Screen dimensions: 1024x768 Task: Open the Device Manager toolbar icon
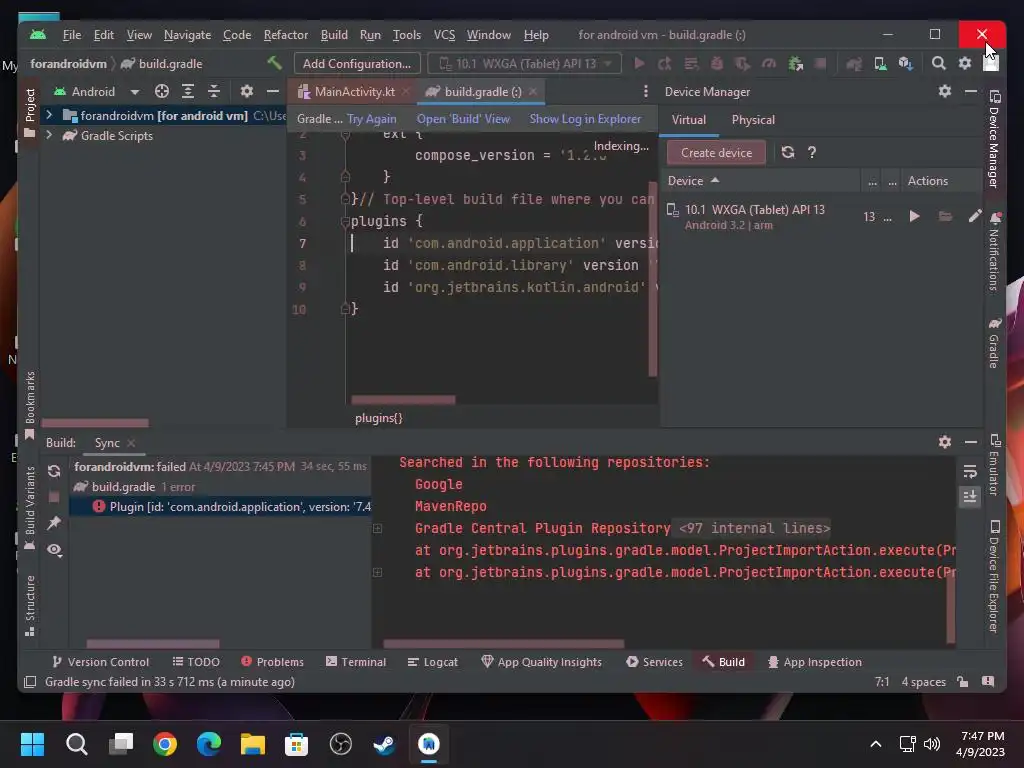tap(880, 63)
